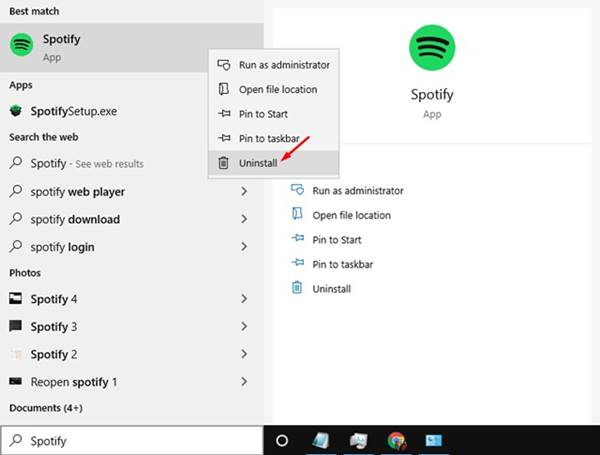Click the large Spotify logo in details pane
Screen dimensions: 600x455
[x=432, y=49]
